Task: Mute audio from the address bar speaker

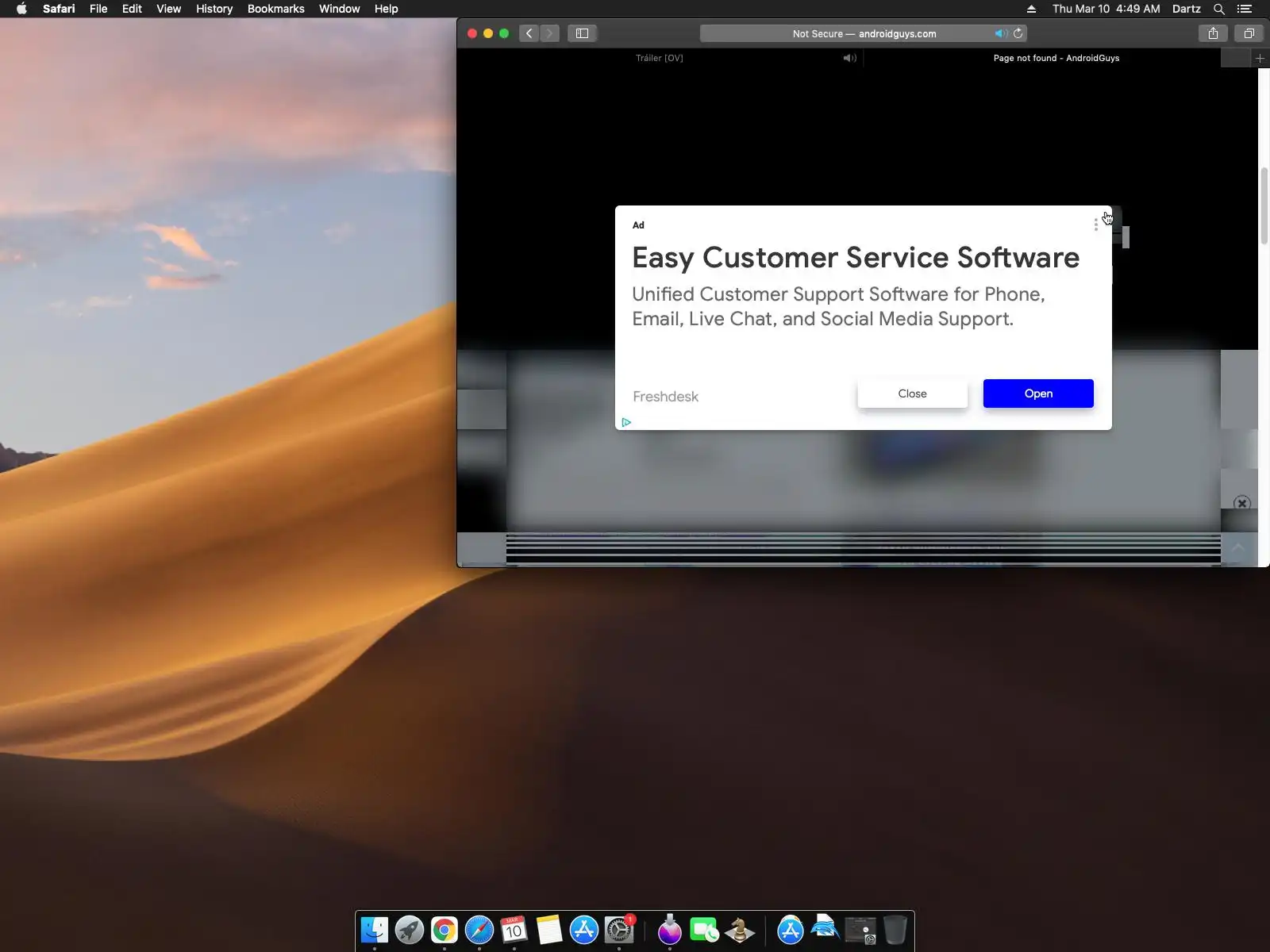Action: tap(1000, 33)
